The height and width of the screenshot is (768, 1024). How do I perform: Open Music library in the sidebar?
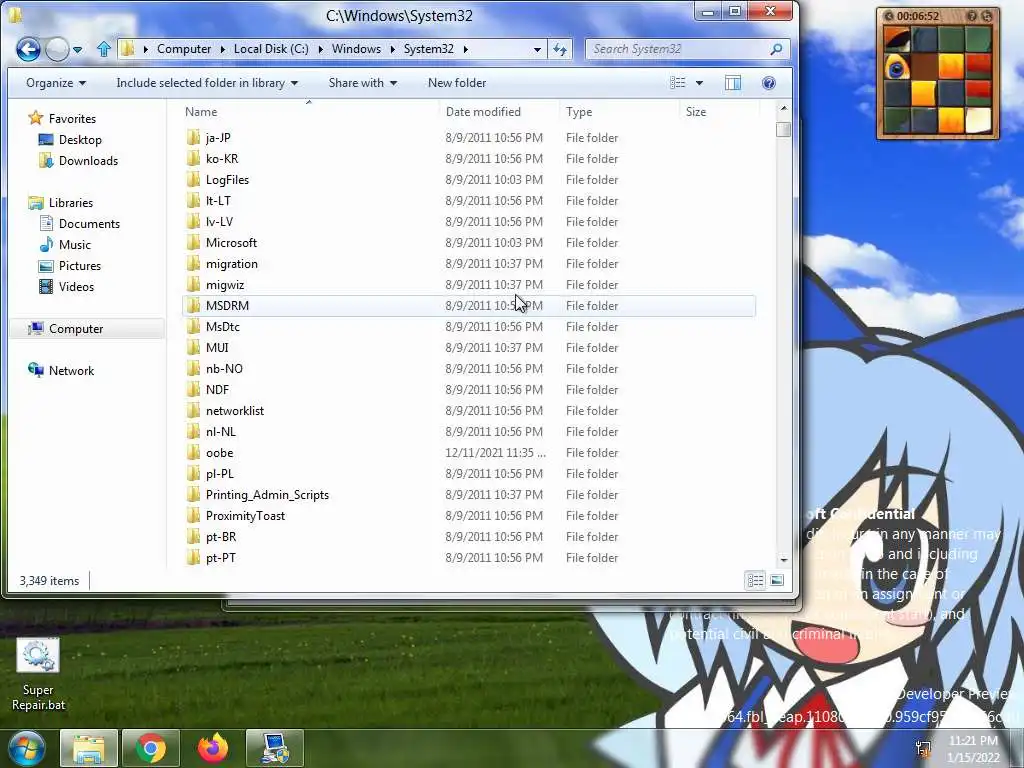click(74, 245)
